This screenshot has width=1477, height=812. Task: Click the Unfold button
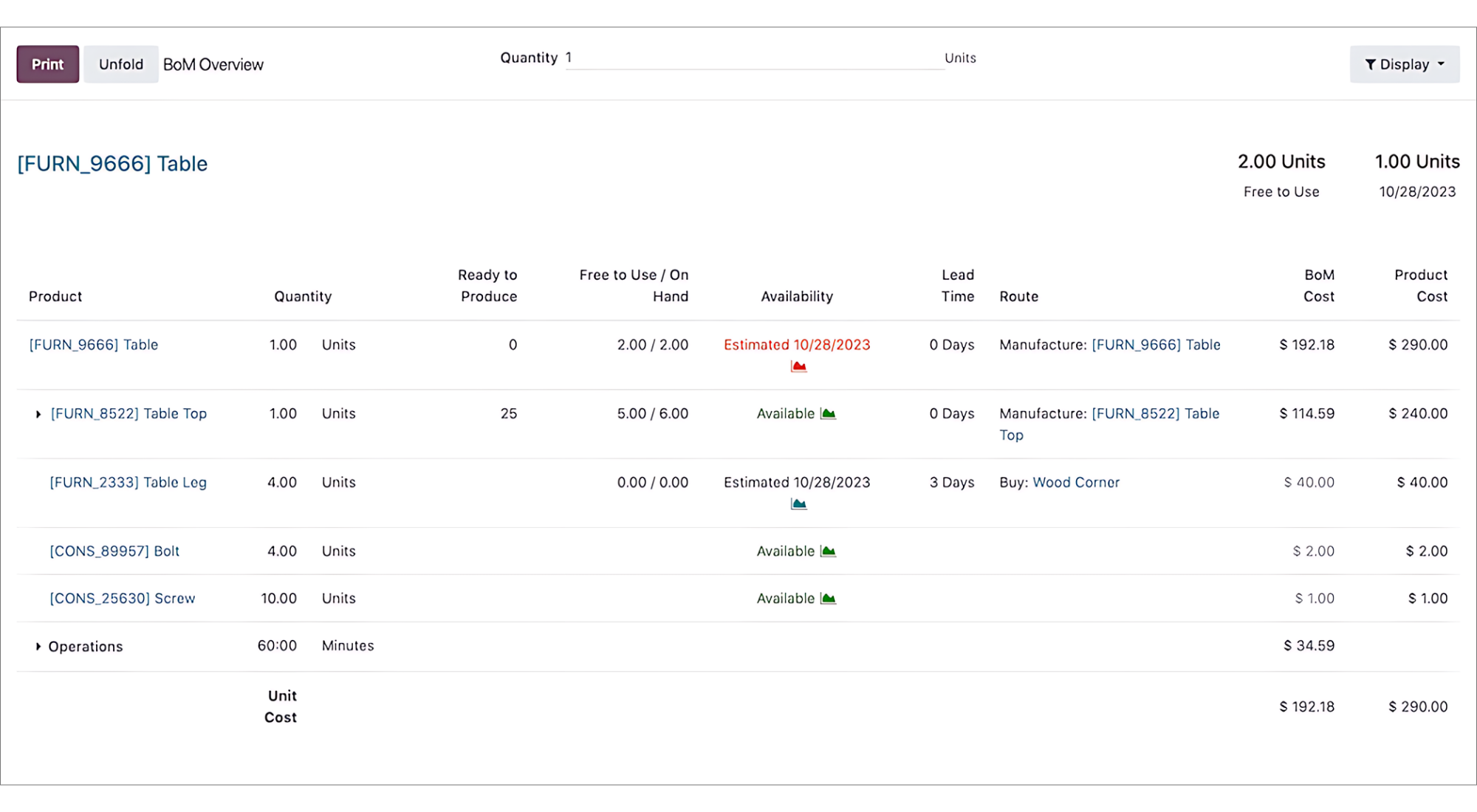click(x=121, y=64)
